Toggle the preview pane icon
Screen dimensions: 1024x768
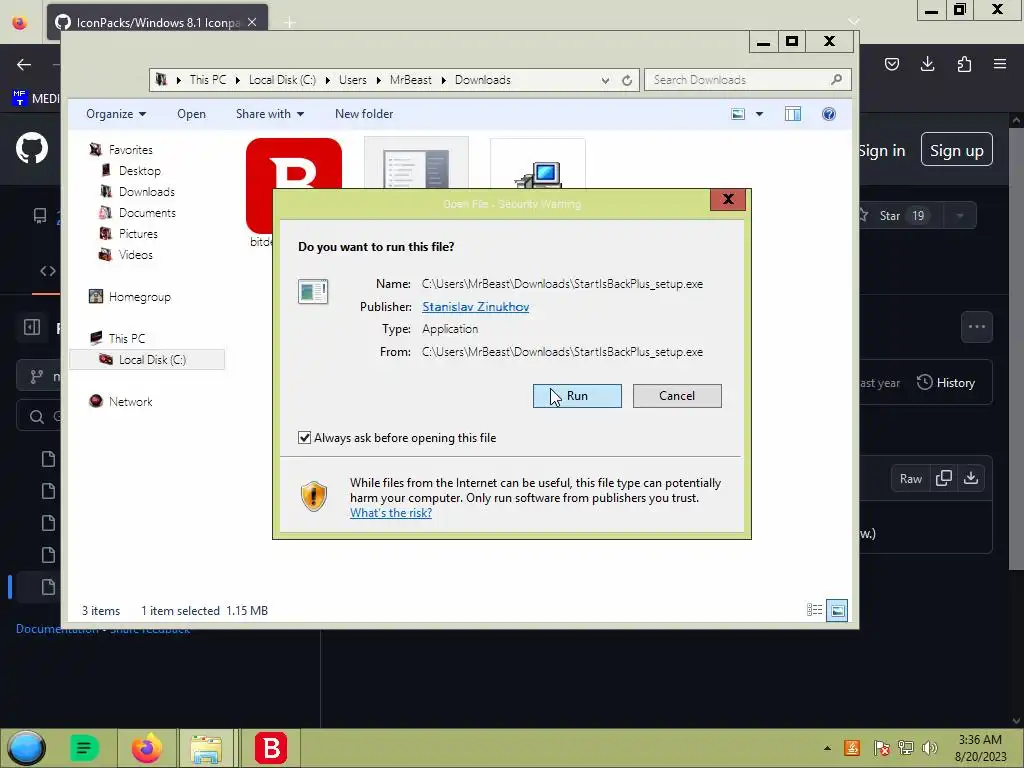(x=793, y=114)
